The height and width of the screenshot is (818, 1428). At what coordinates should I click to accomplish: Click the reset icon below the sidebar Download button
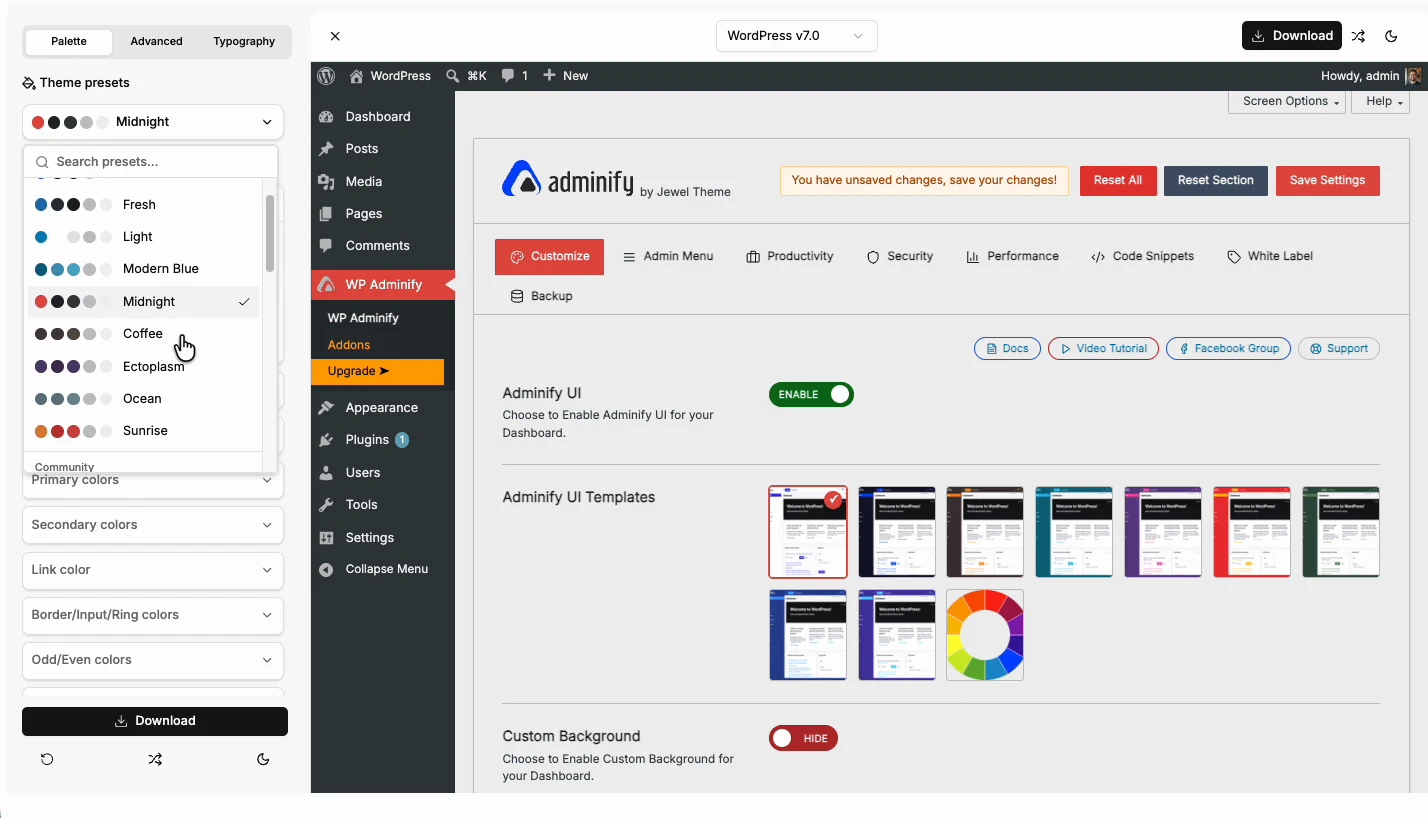click(x=47, y=759)
